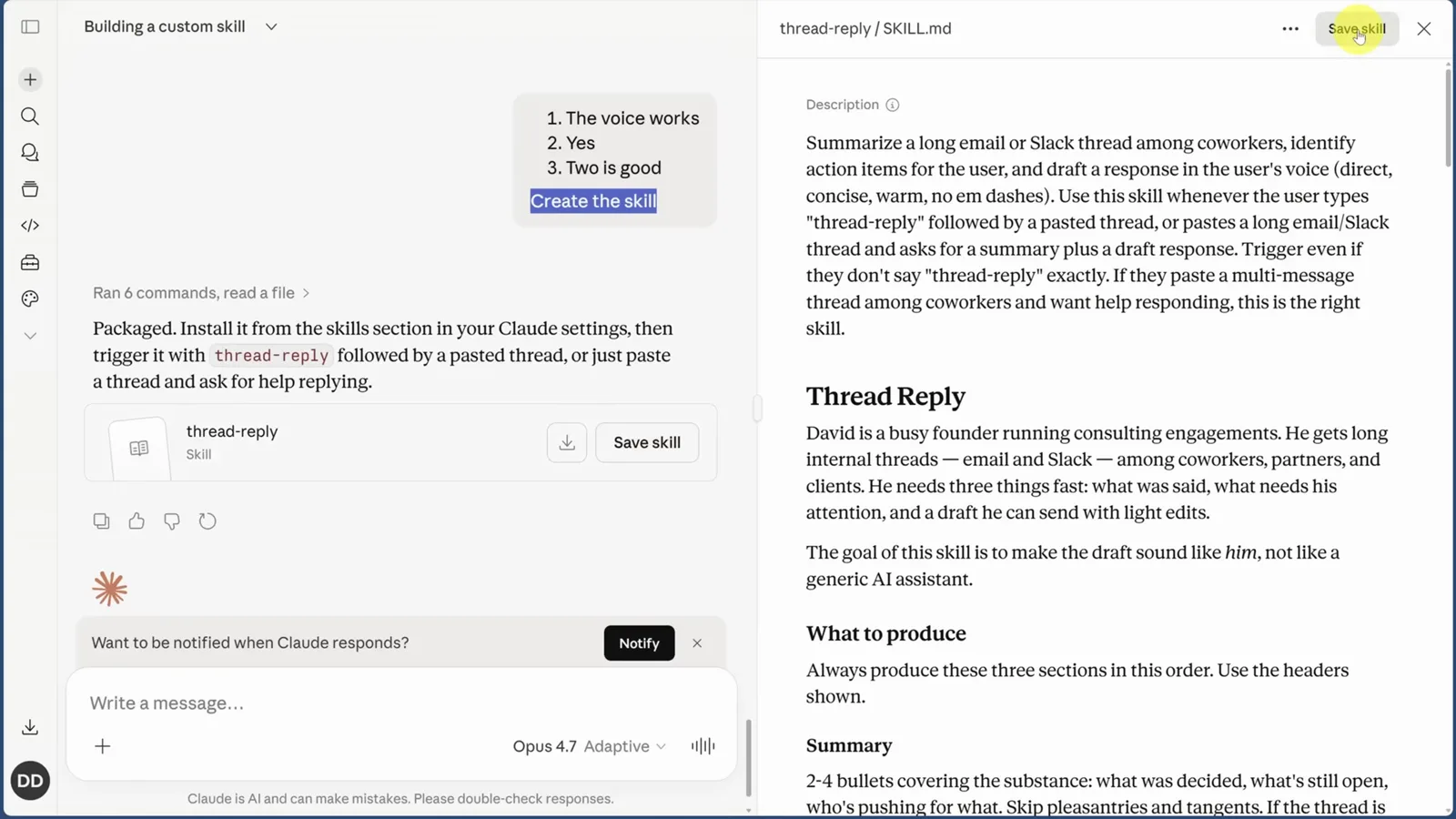Start voice mode with waveform icon
The image size is (1456, 819).
[703, 746]
